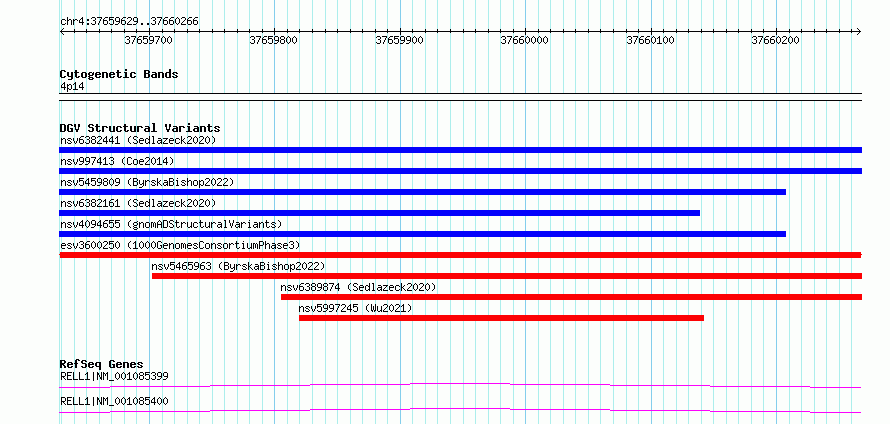Click label nsv6389874 (Sedlazeck2020)
Viewport: 890px width, 424px height.
(x=358, y=287)
